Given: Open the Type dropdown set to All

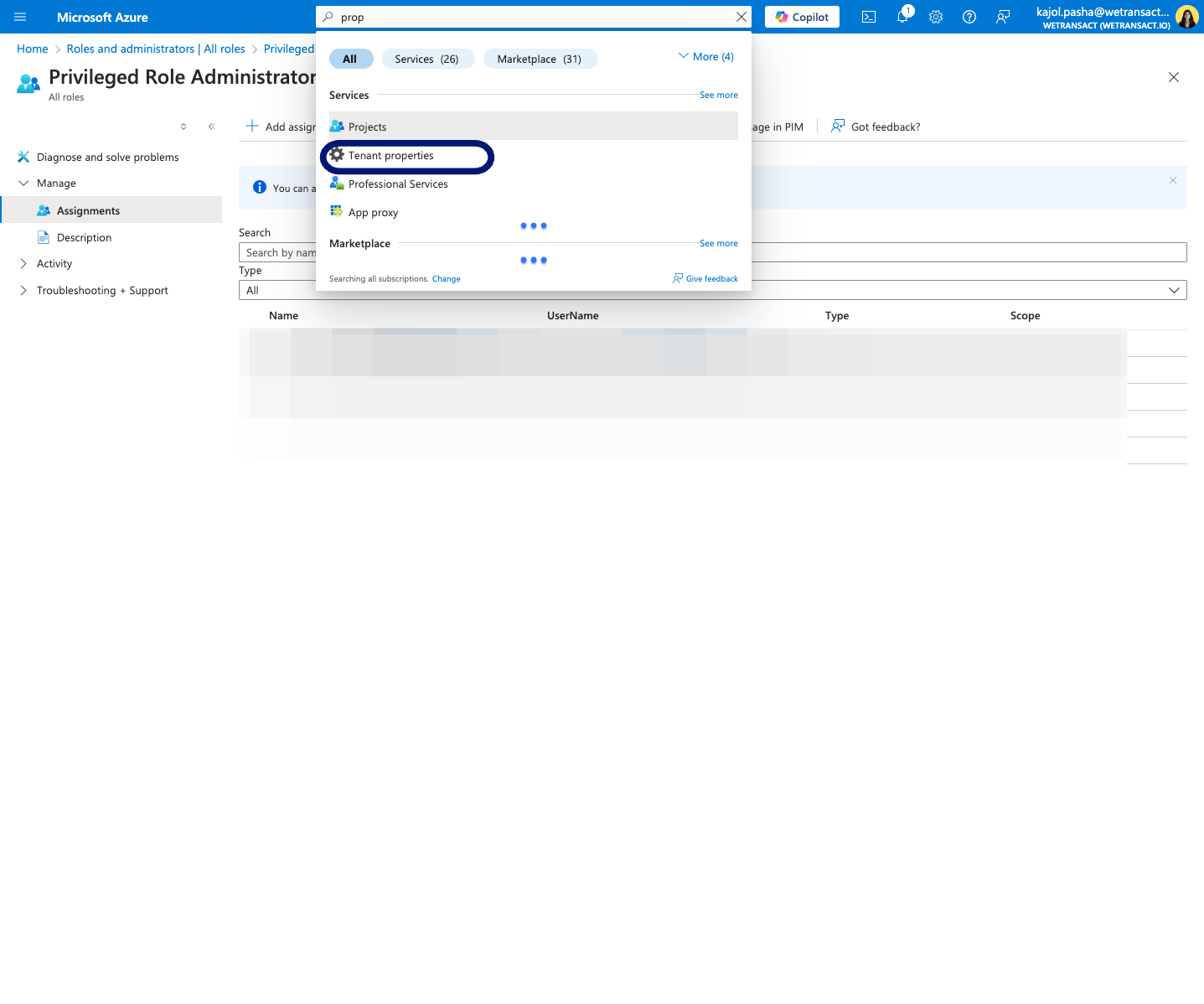Looking at the screenshot, I should [713, 290].
